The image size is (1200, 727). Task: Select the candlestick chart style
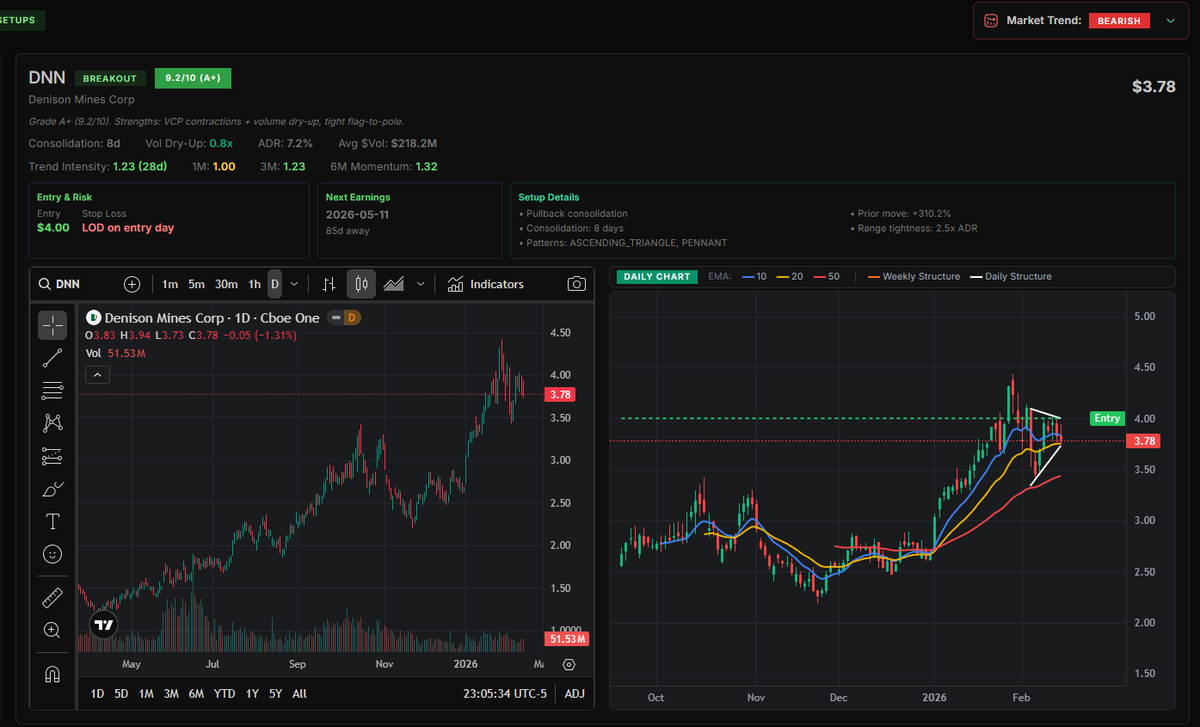click(x=361, y=284)
